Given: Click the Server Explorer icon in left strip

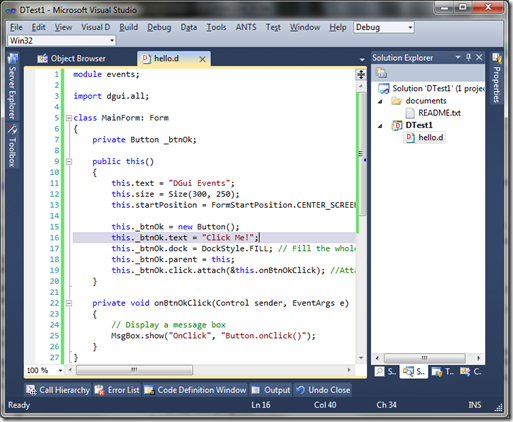Looking at the screenshot, I should (x=12, y=59).
